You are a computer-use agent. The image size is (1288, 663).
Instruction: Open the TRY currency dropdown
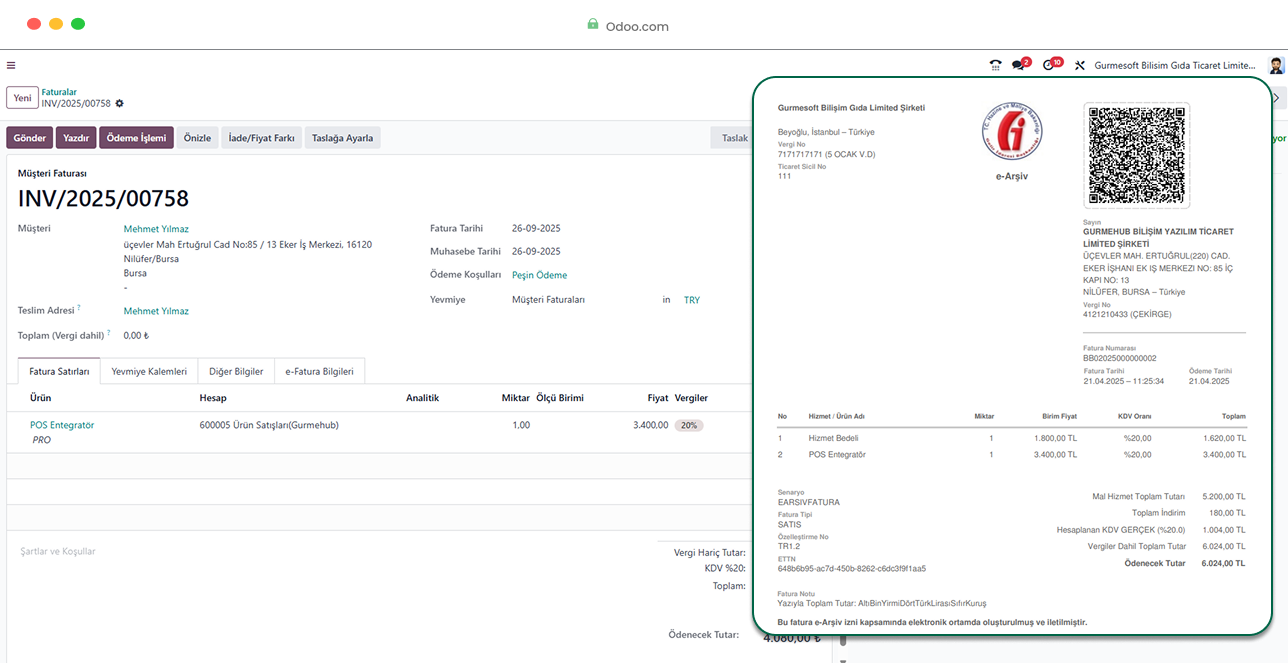[x=692, y=300]
